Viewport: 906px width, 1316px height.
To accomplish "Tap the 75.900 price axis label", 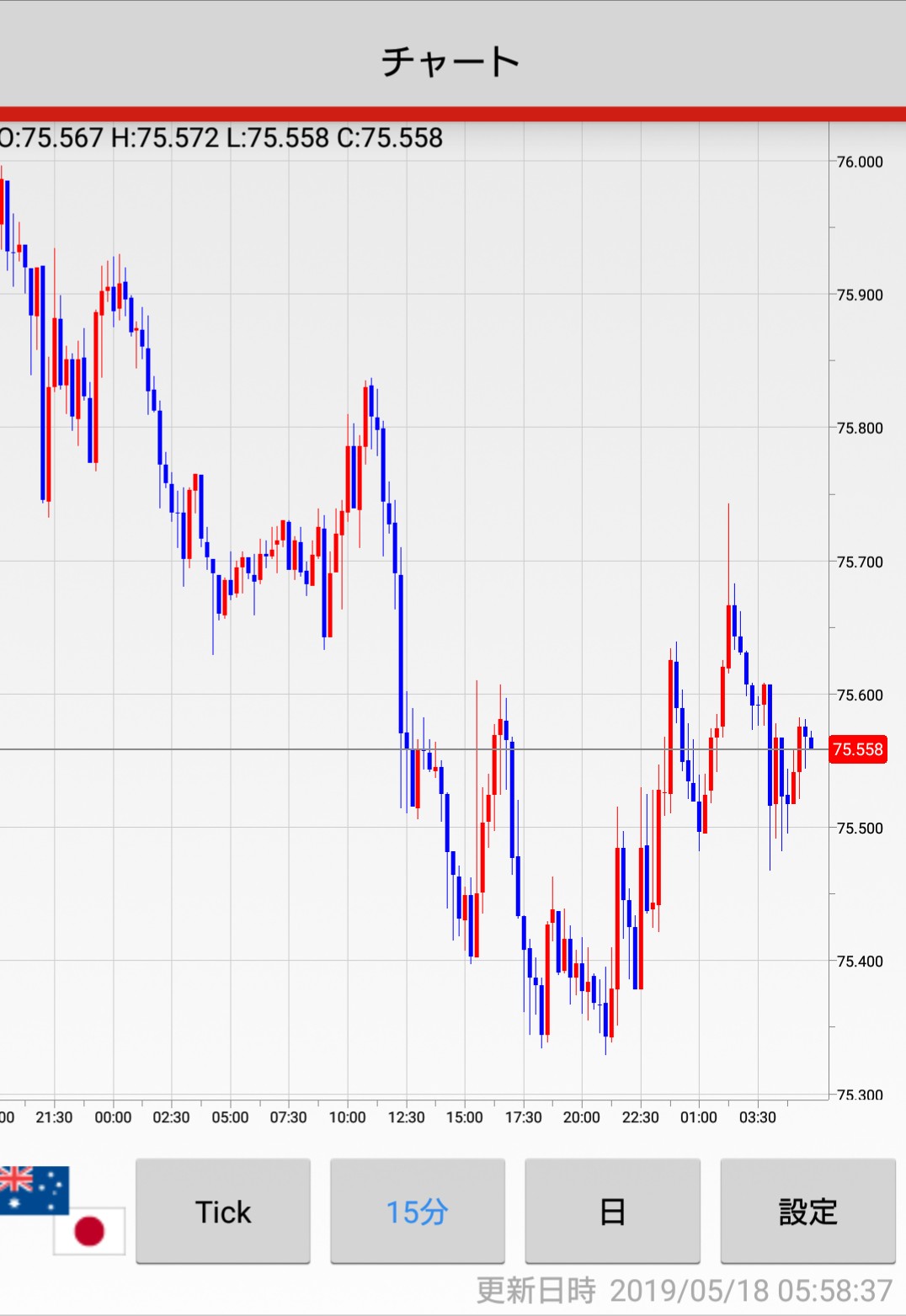I will click(860, 295).
